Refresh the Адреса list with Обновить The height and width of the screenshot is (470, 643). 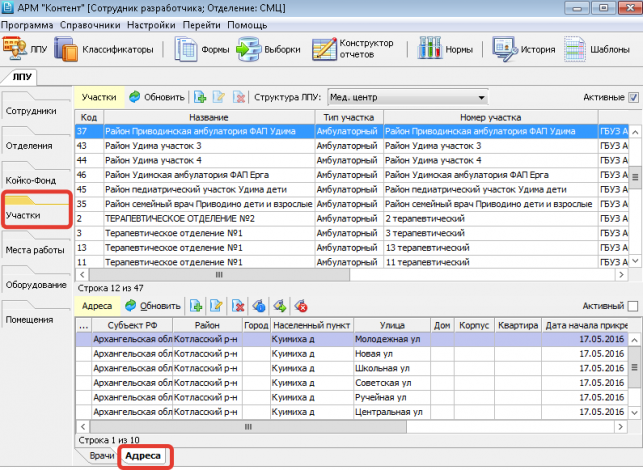(x=153, y=306)
